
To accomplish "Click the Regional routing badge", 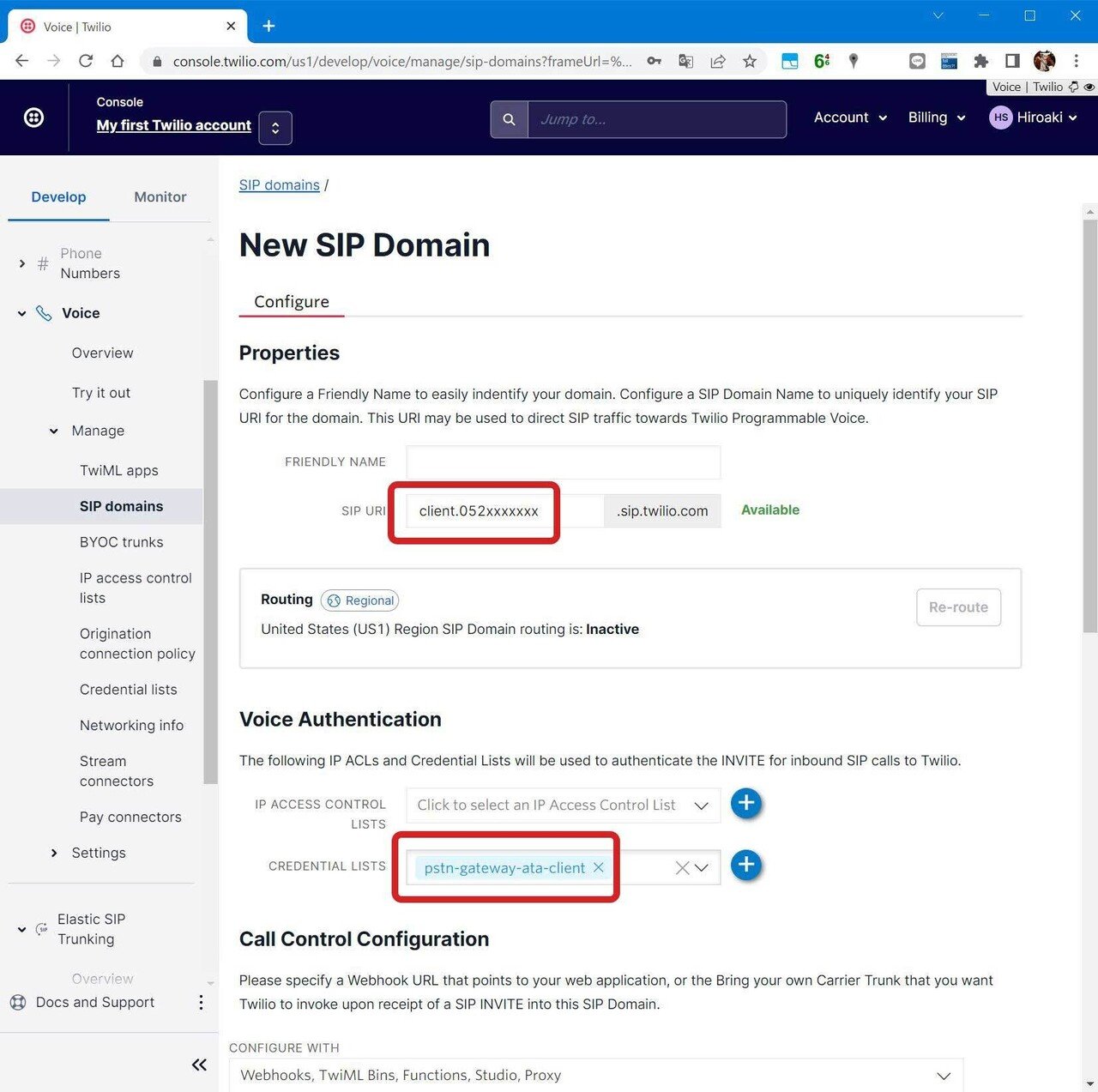I will 360,600.
